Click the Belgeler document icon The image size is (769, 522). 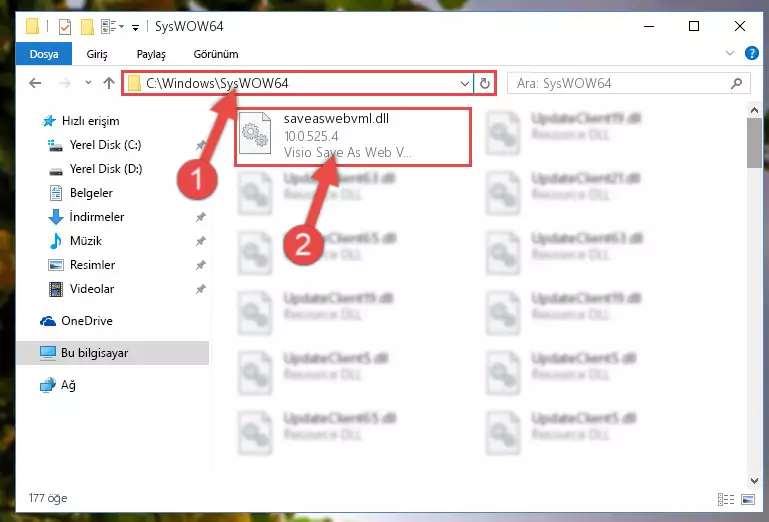(56, 193)
